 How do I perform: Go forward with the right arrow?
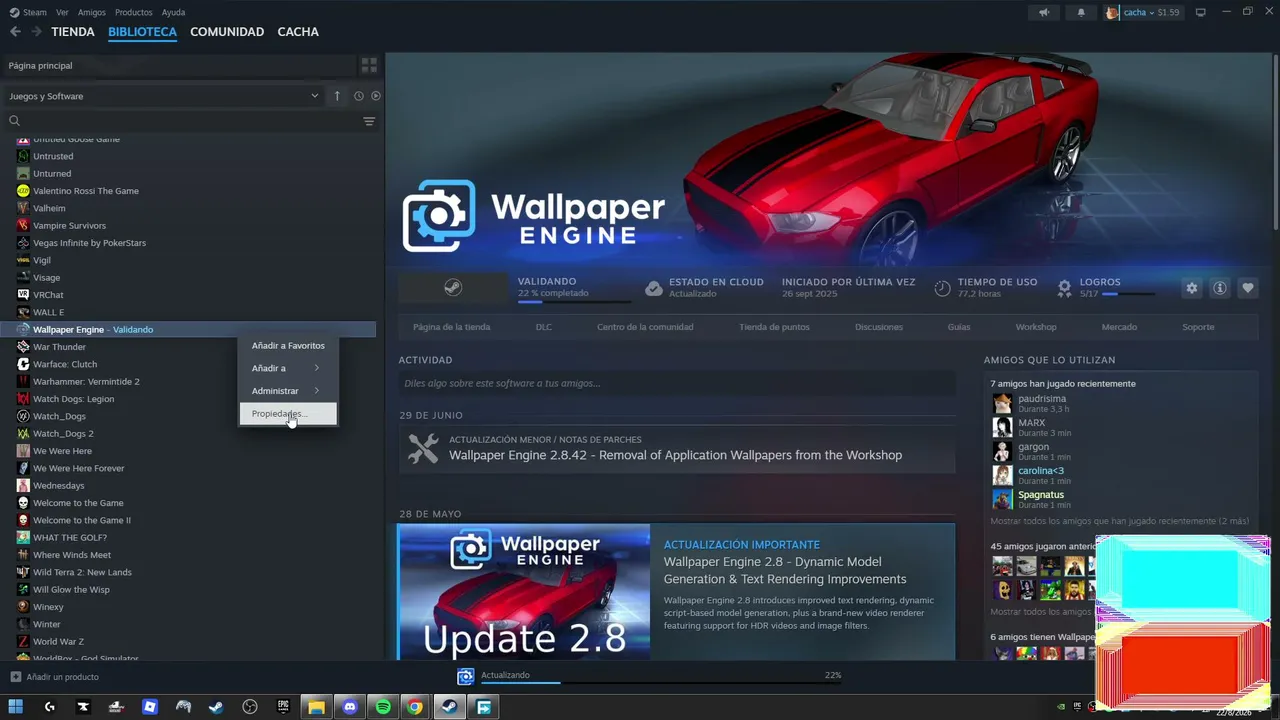tap(36, 32)
